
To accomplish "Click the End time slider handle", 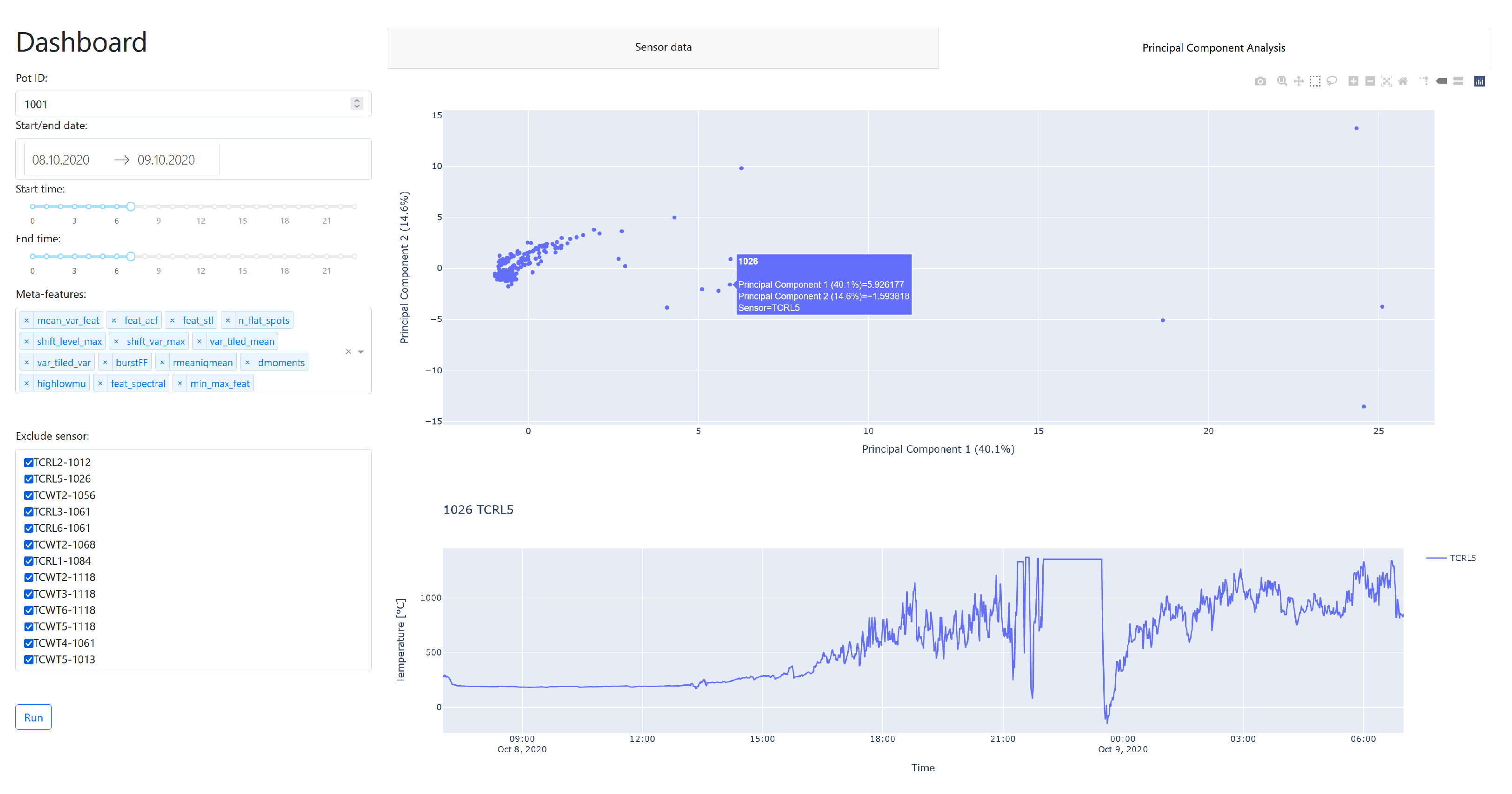I will click(131, 257).
